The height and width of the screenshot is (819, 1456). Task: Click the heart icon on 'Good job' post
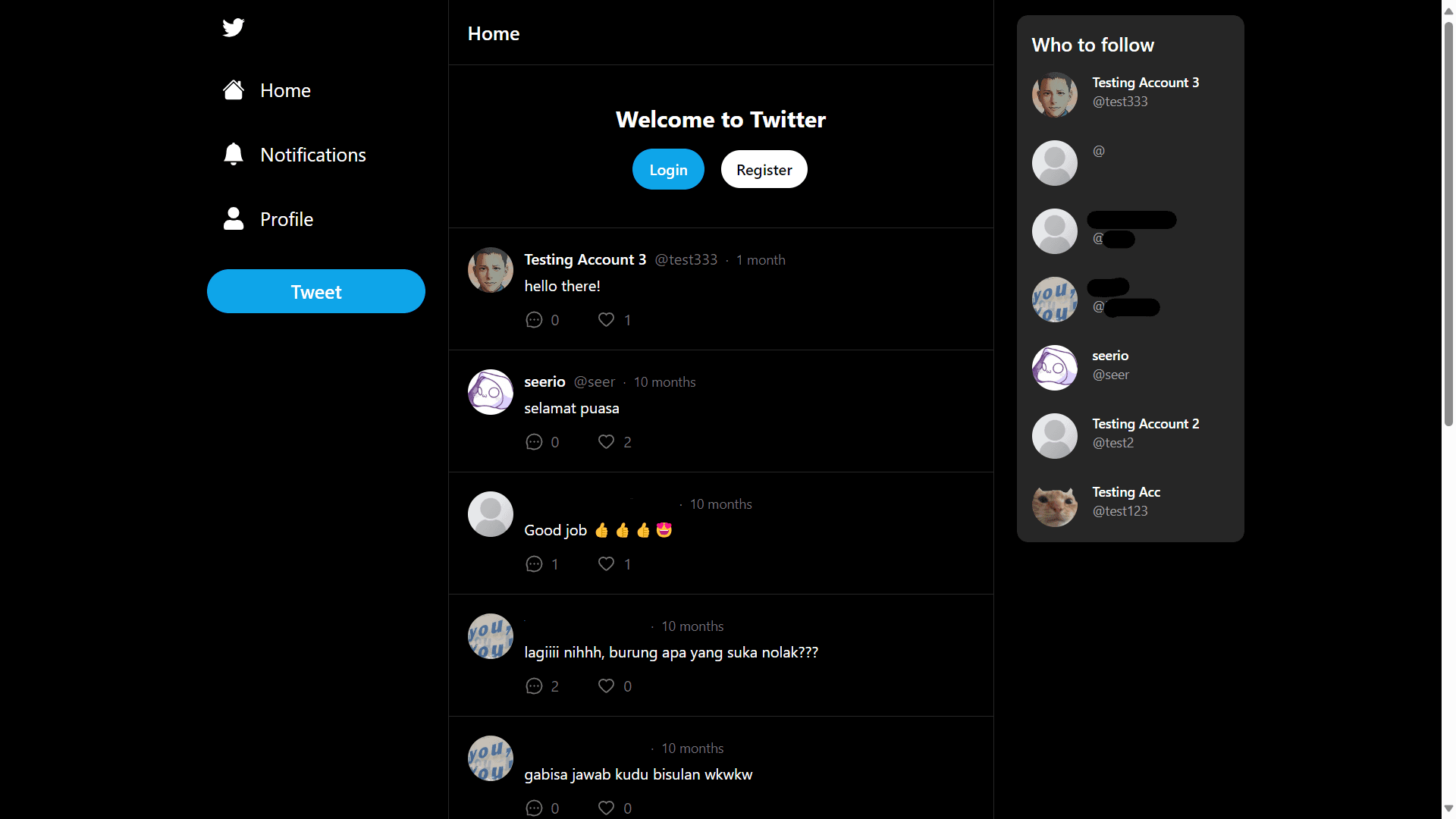tap(607, 564)
